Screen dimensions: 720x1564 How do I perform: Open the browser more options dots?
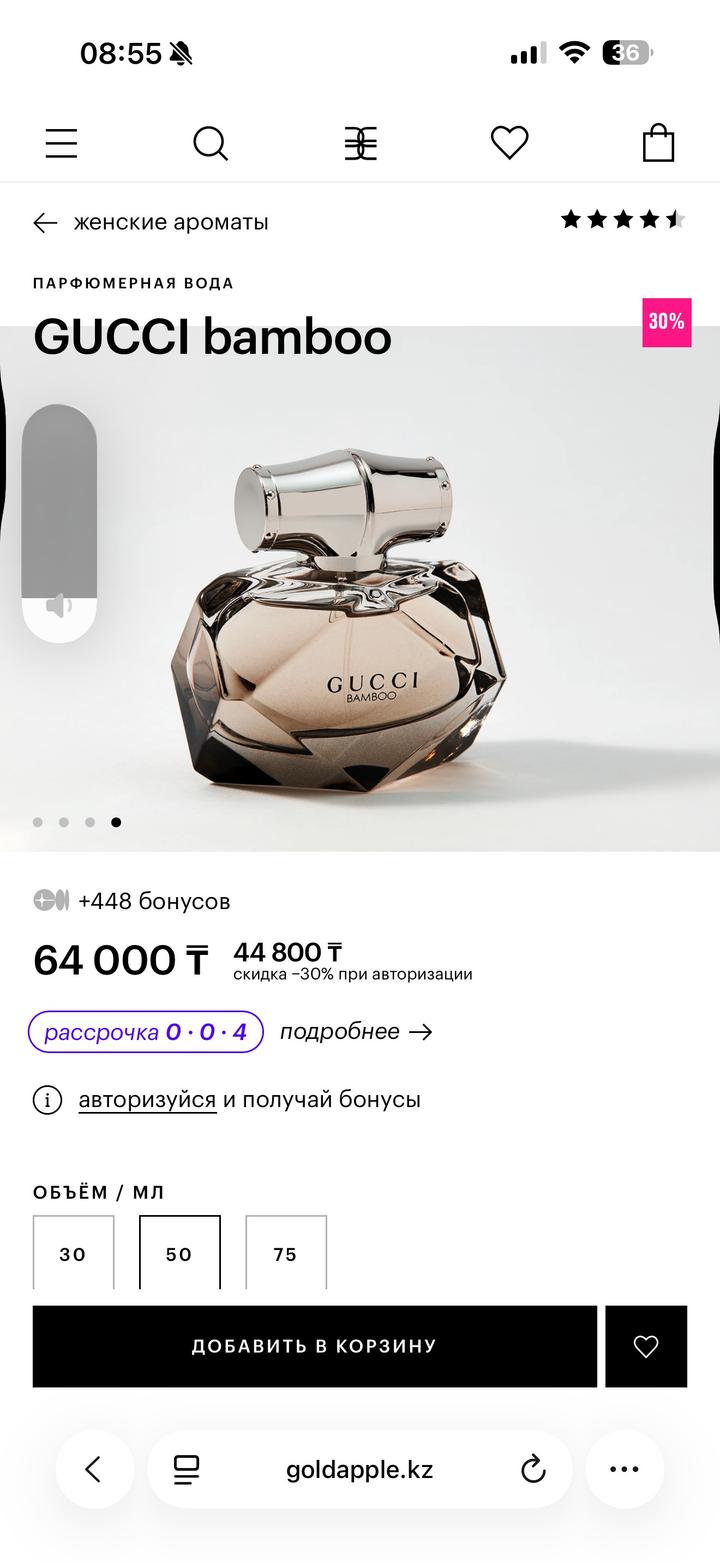624,1469
